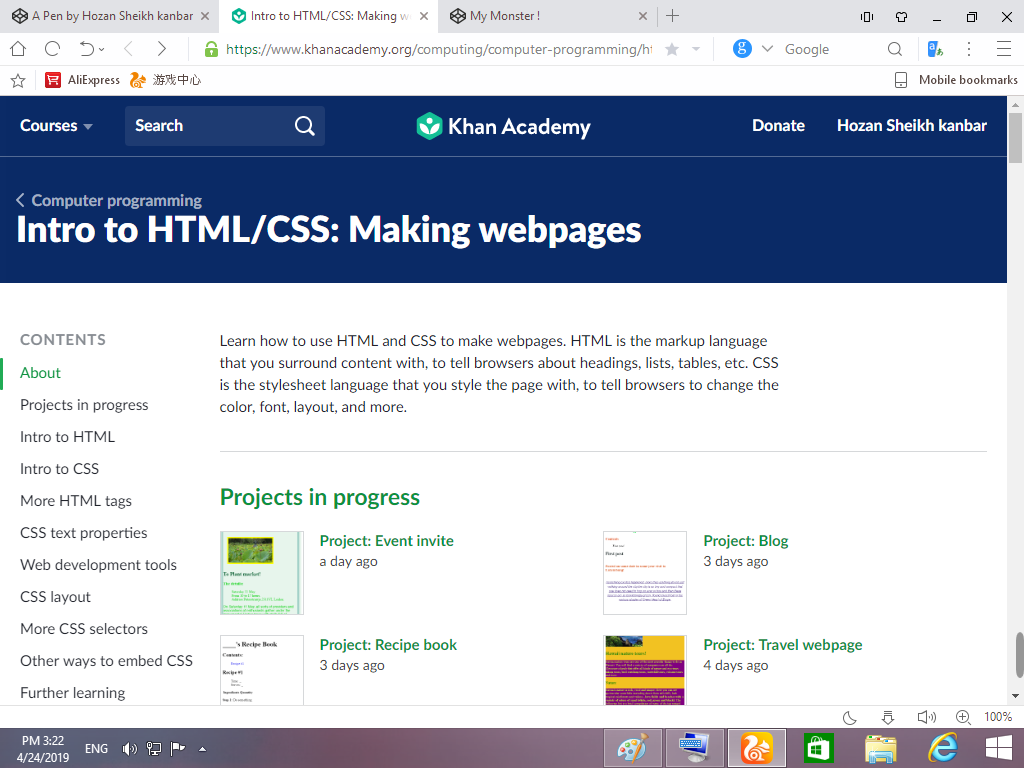The width and height of the screenshot is (1024, 768).
Task: Select About in contents
Action: [x=40, y=373]
